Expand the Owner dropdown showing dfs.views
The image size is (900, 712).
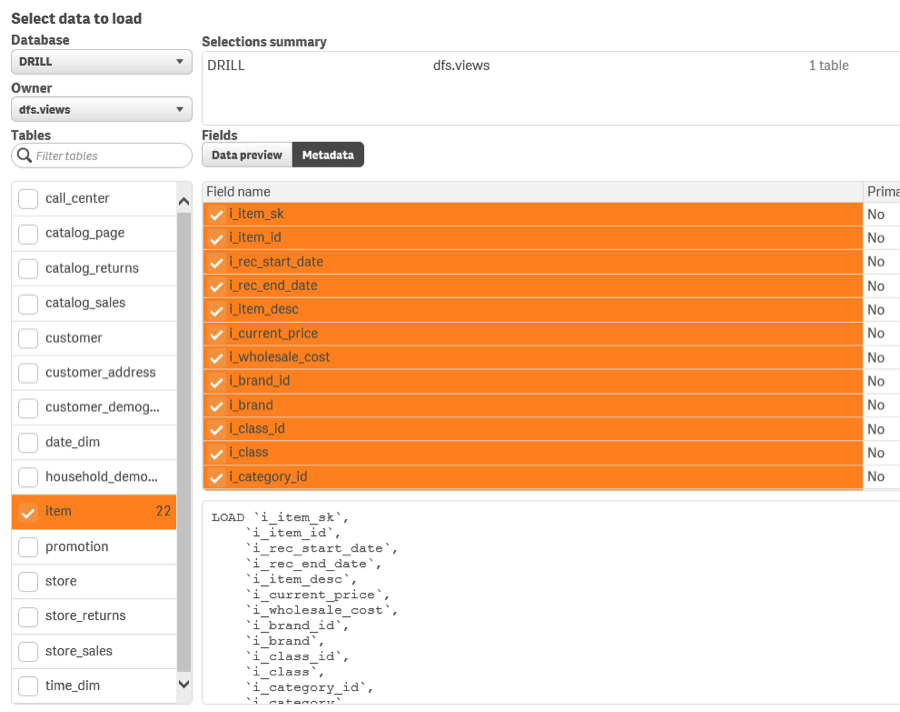coord(101,110)
